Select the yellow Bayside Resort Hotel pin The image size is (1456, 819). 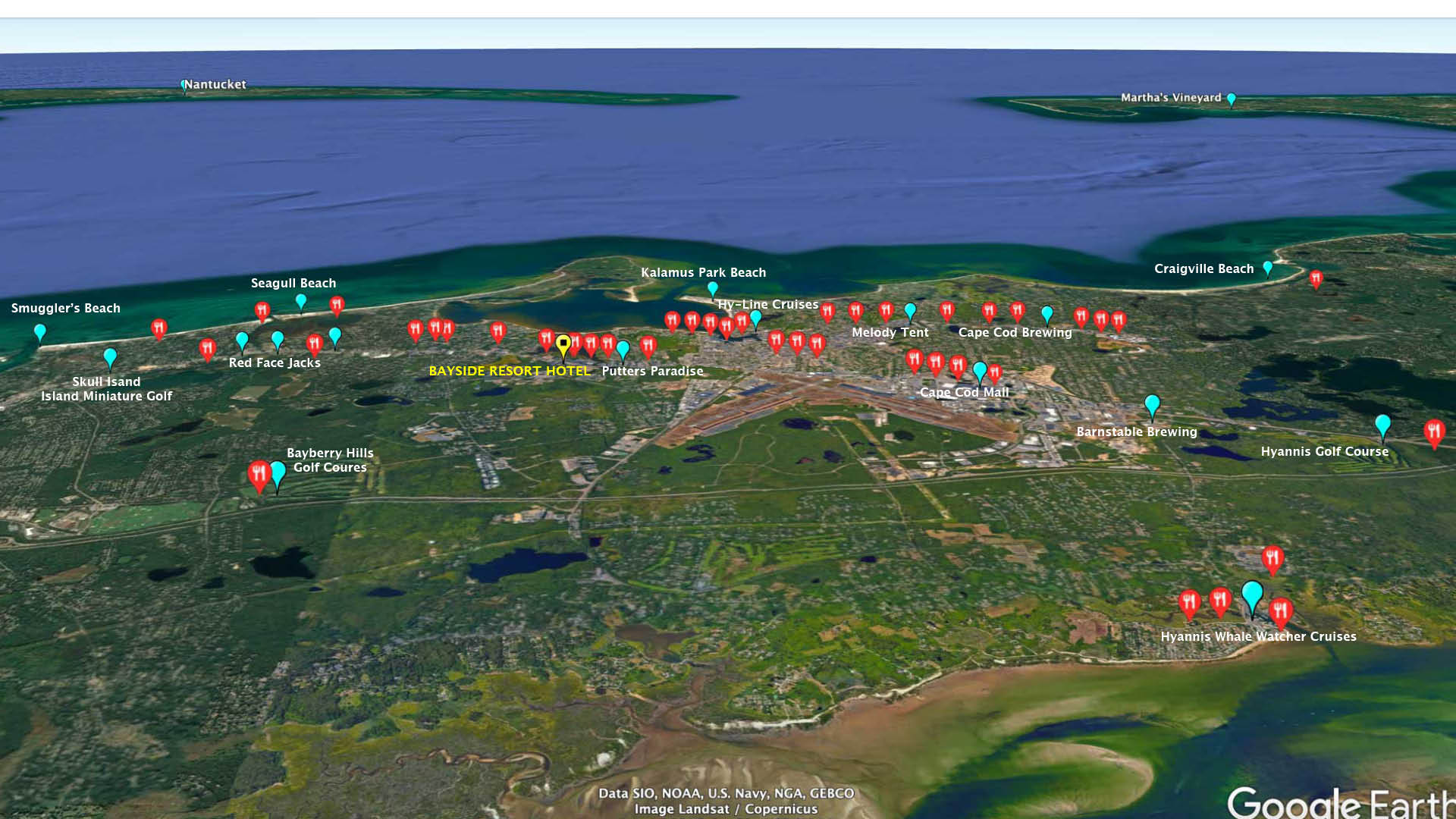coord(563,347)
